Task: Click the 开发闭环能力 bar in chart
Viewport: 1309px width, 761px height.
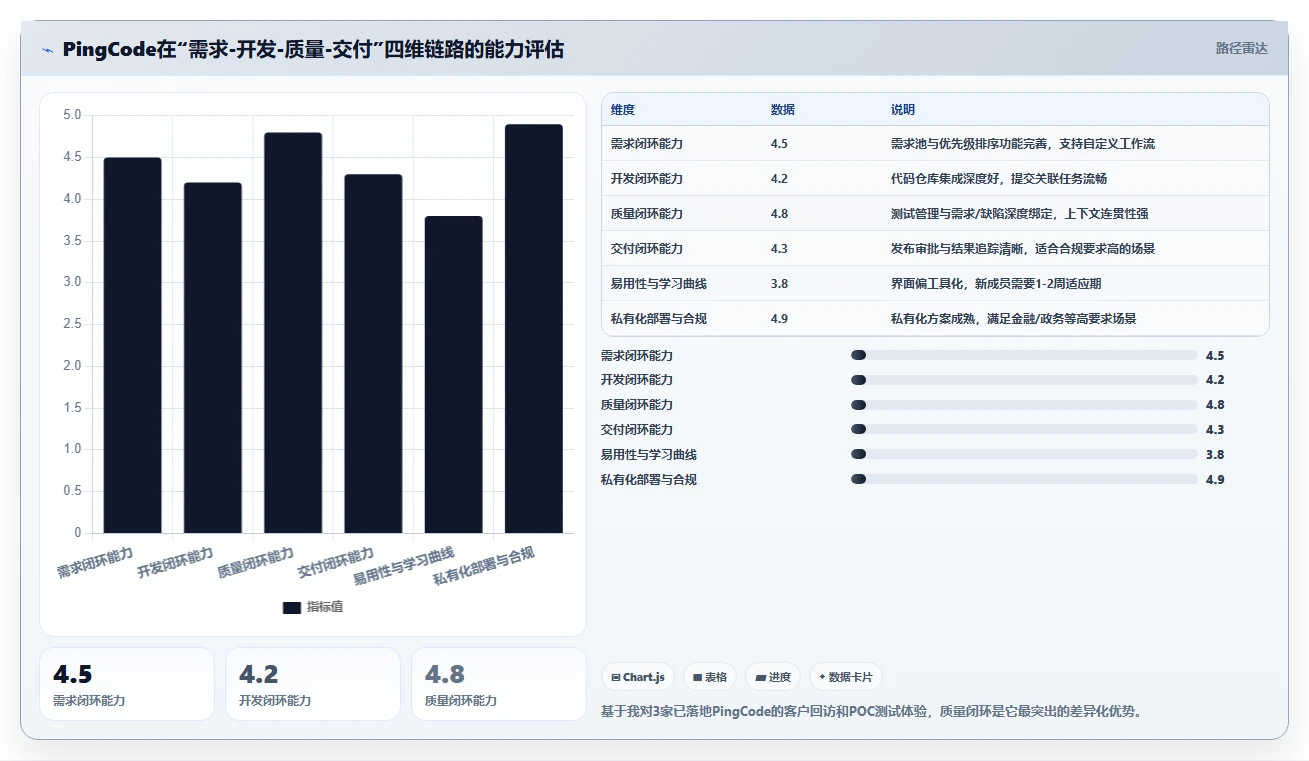Action: [213, 358]
